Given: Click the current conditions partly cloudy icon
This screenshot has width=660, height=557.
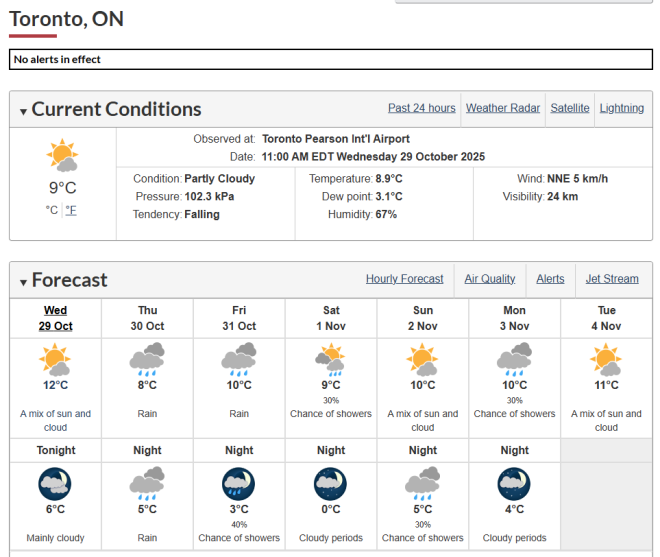Looking at the screenshot, I should tap(62, 157).
